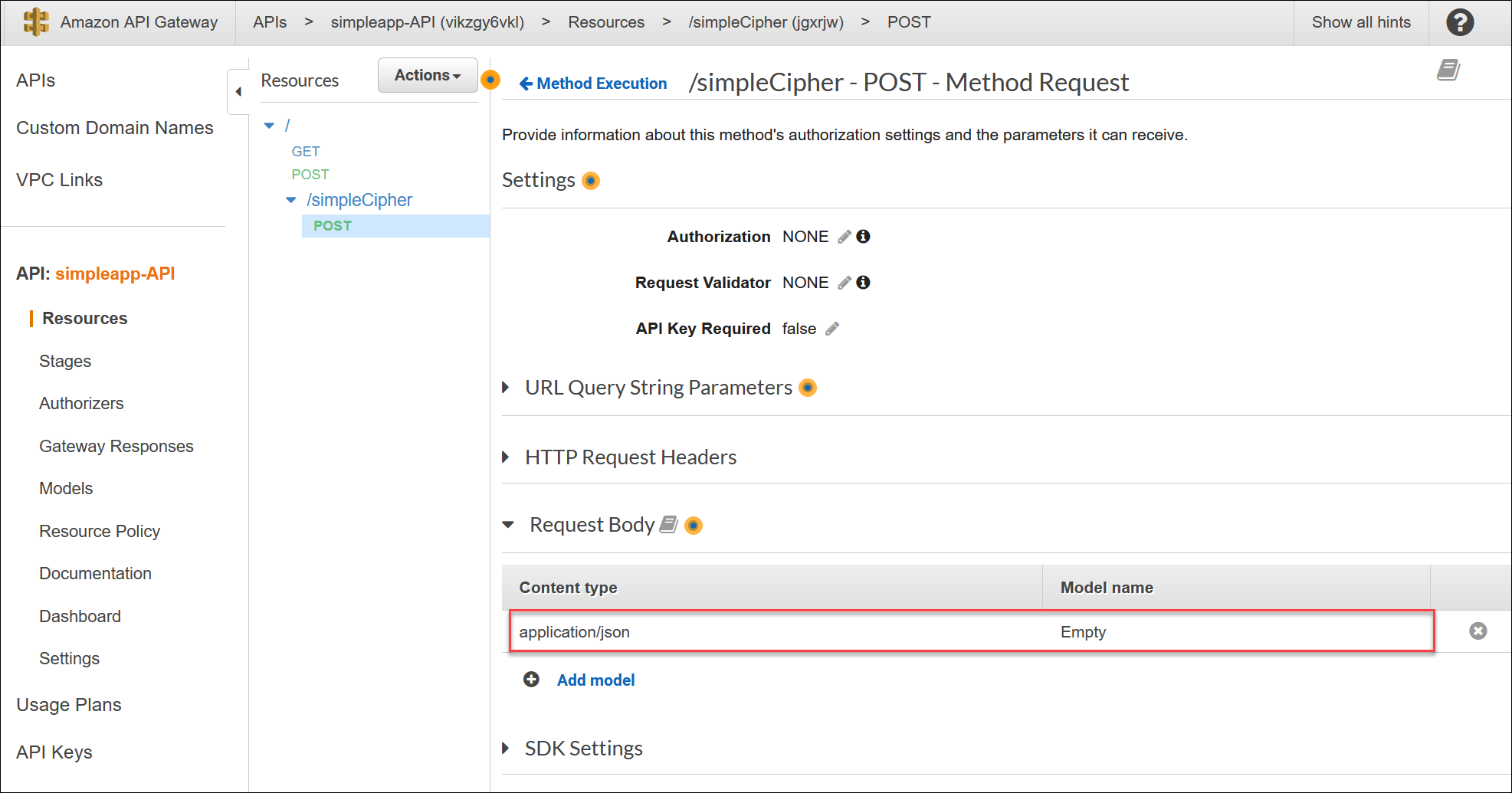Expand the SDK Settings section
Image resolution: width=1512 pixels, height=793 pixels.
506,748
